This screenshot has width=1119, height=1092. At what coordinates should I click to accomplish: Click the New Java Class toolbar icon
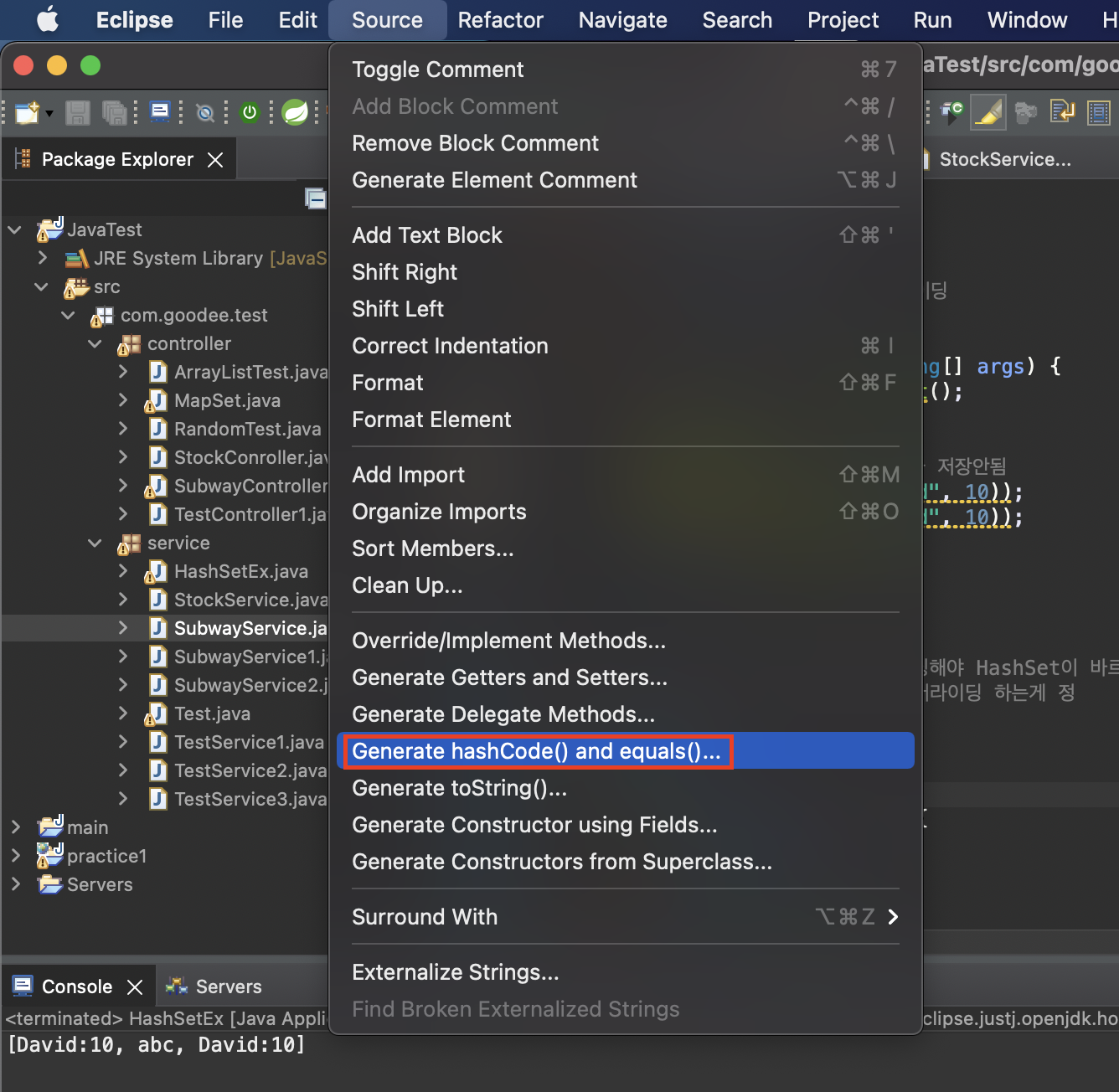[x=952, y=111]
